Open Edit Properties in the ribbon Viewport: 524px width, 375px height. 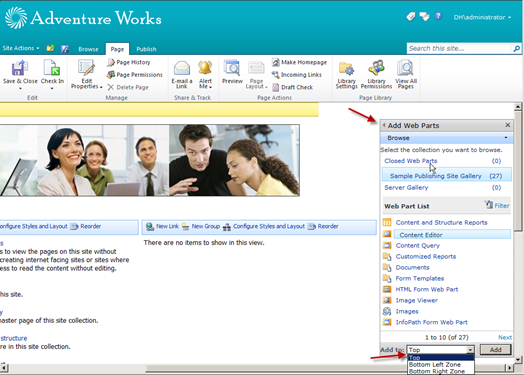tap(86, 74)
